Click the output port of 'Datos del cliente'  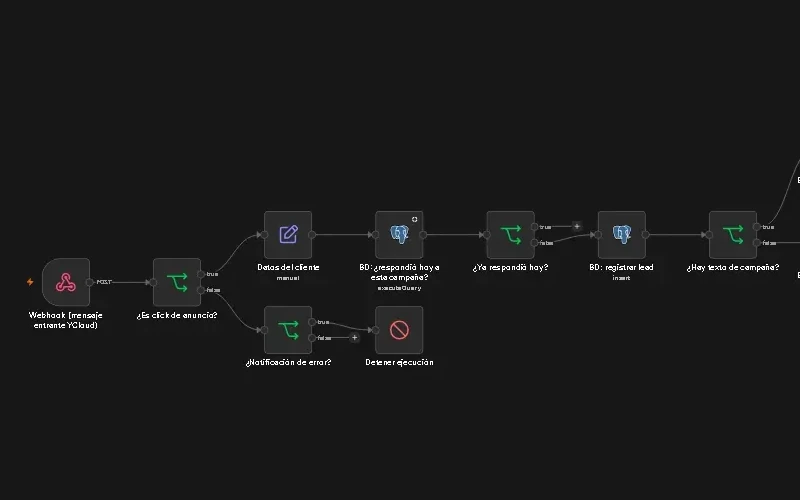pos(312,235)
